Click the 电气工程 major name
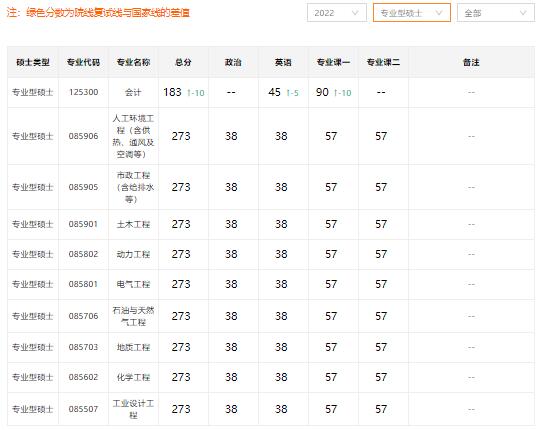Image resolution: width=540 pixels, height=430 pixels. click(x=133, y=284)
